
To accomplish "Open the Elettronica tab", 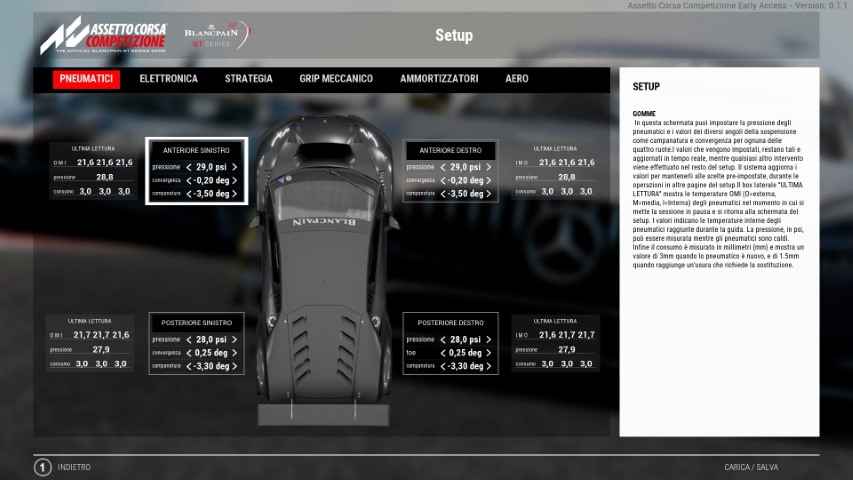I will [x=168, y=79].
